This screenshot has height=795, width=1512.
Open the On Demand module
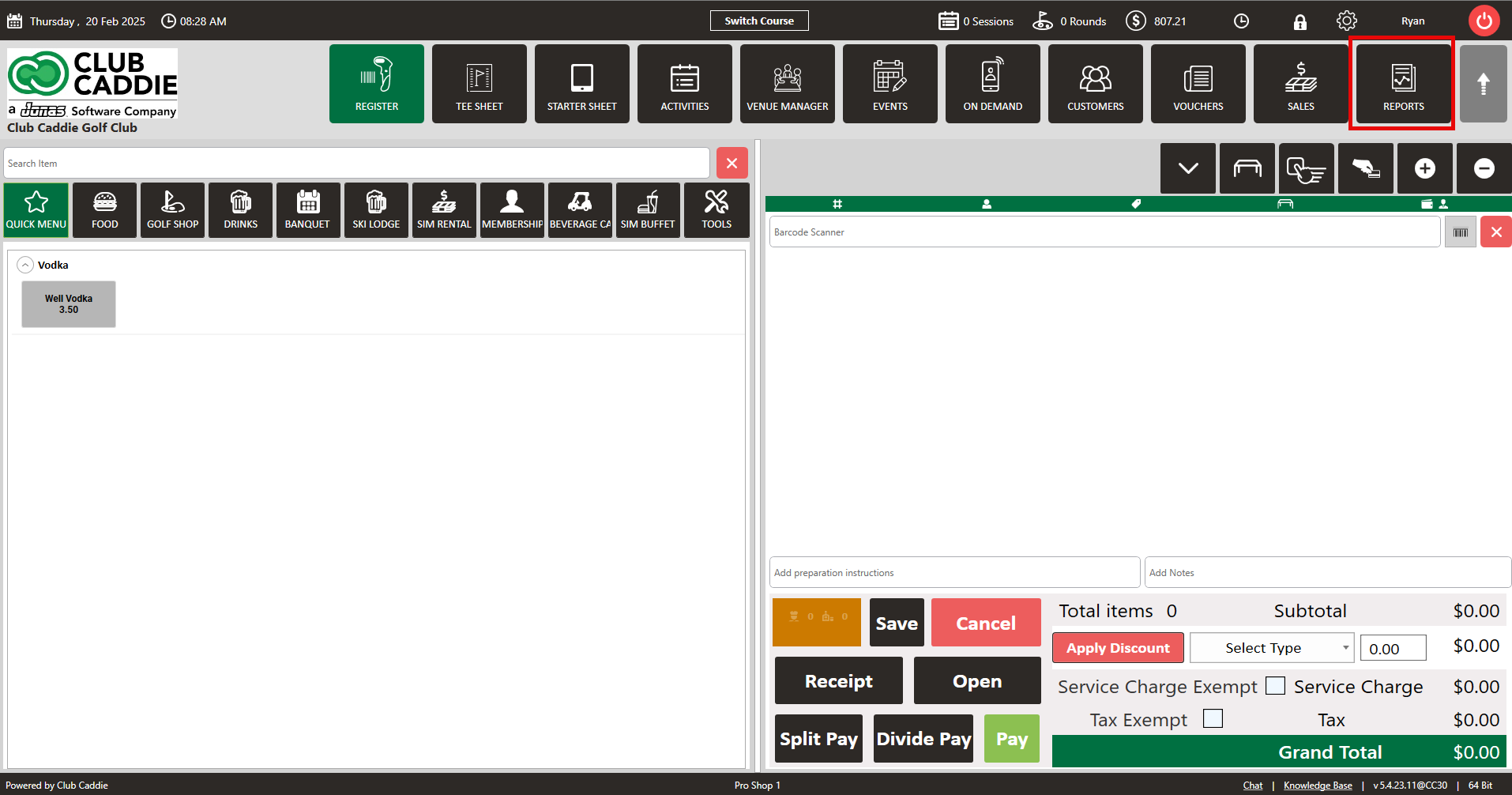point(993,84)
